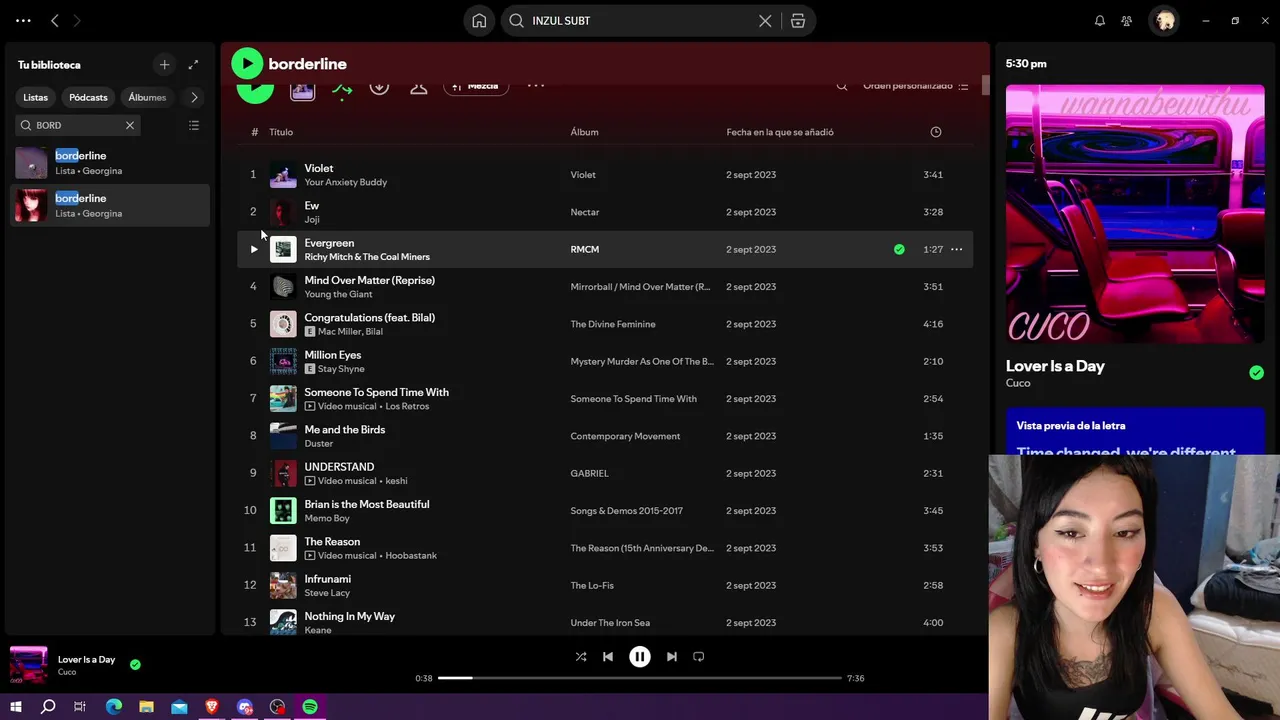This screenshot has width=1280, height=720.
Task: Open the Friend Activity icon
Action: 1127,21
